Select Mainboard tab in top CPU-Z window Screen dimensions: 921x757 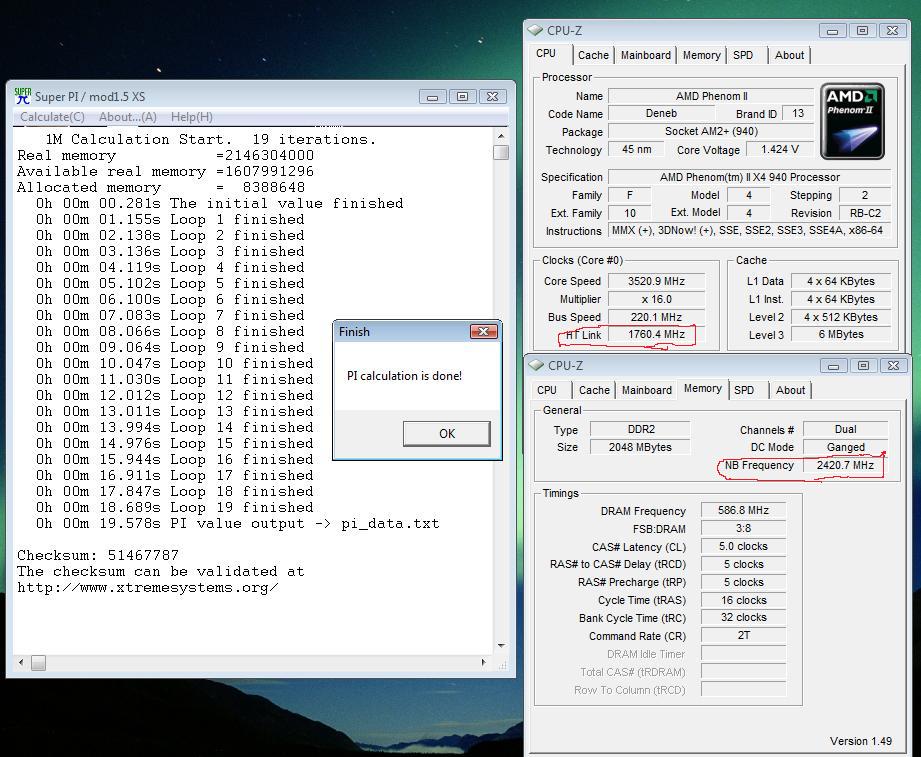pyautogui.click(x=646, y=55)
